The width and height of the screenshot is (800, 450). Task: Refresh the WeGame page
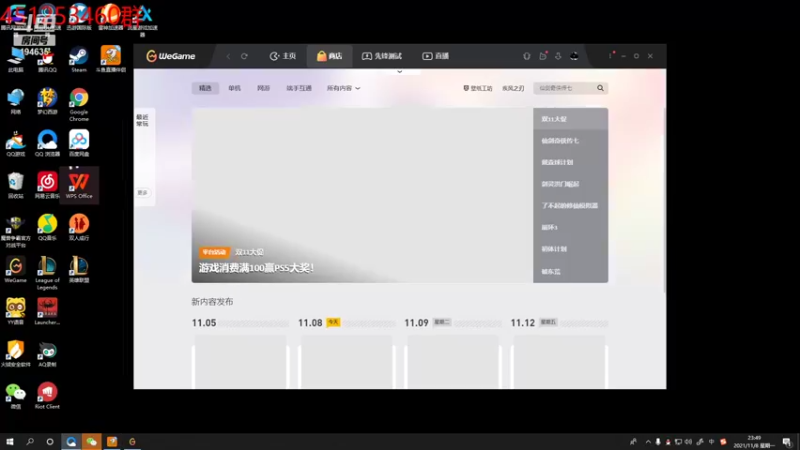click(x=244, y=56)
